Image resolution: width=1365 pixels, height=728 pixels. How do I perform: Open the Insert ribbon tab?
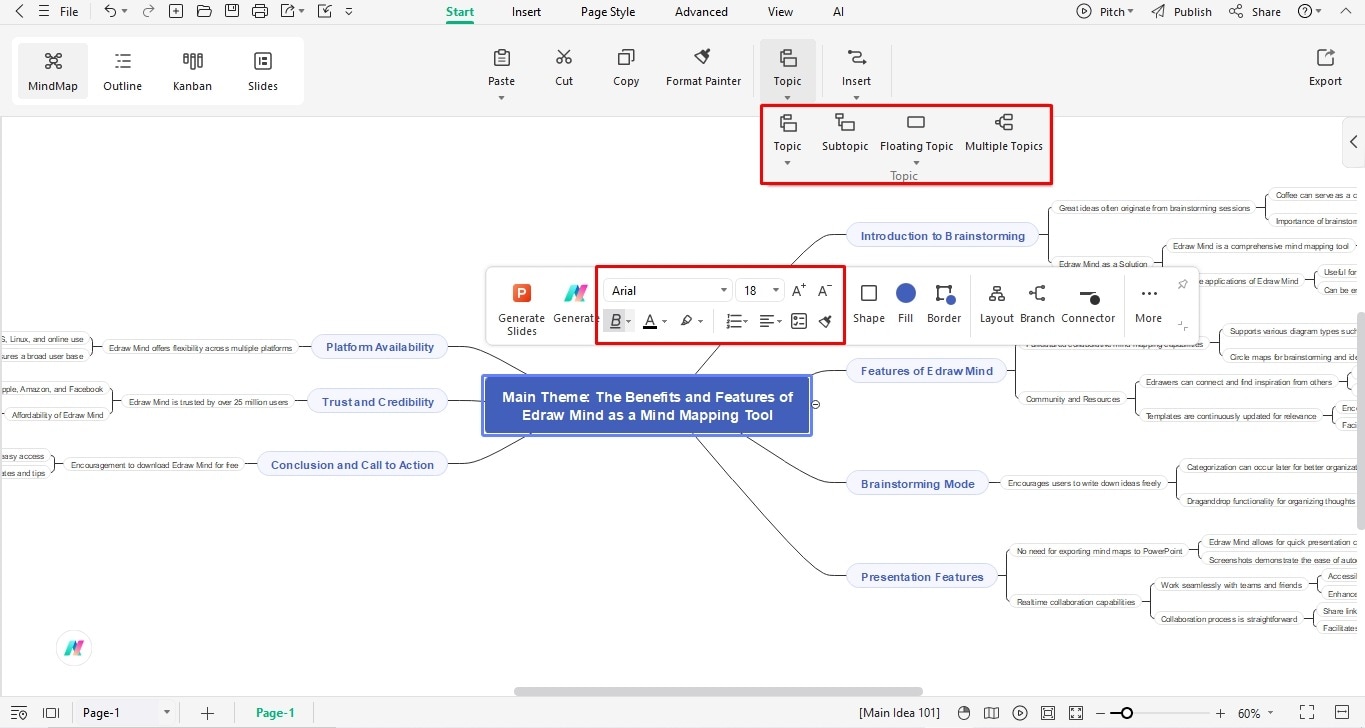click(526, 12)
